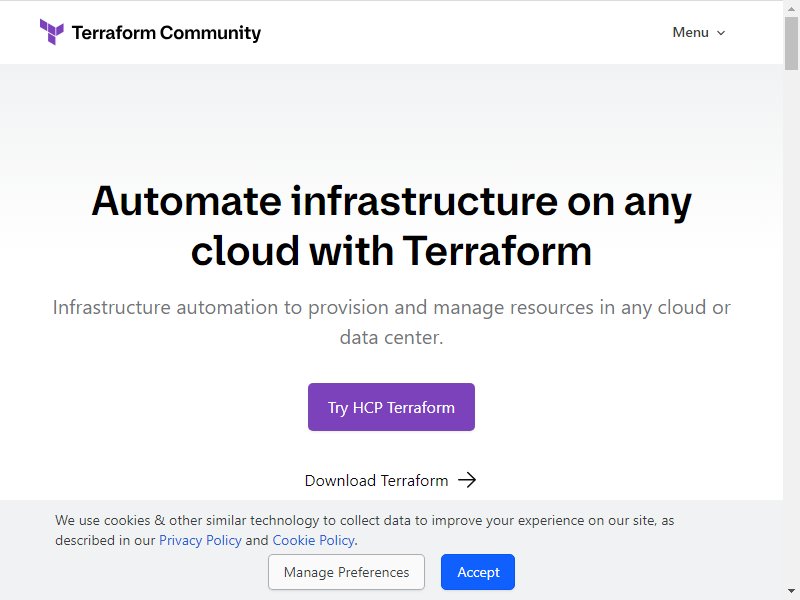Select Manage Preferences in the cookie banner
This screenshot has width=800, height=600.
coord(346,572)
